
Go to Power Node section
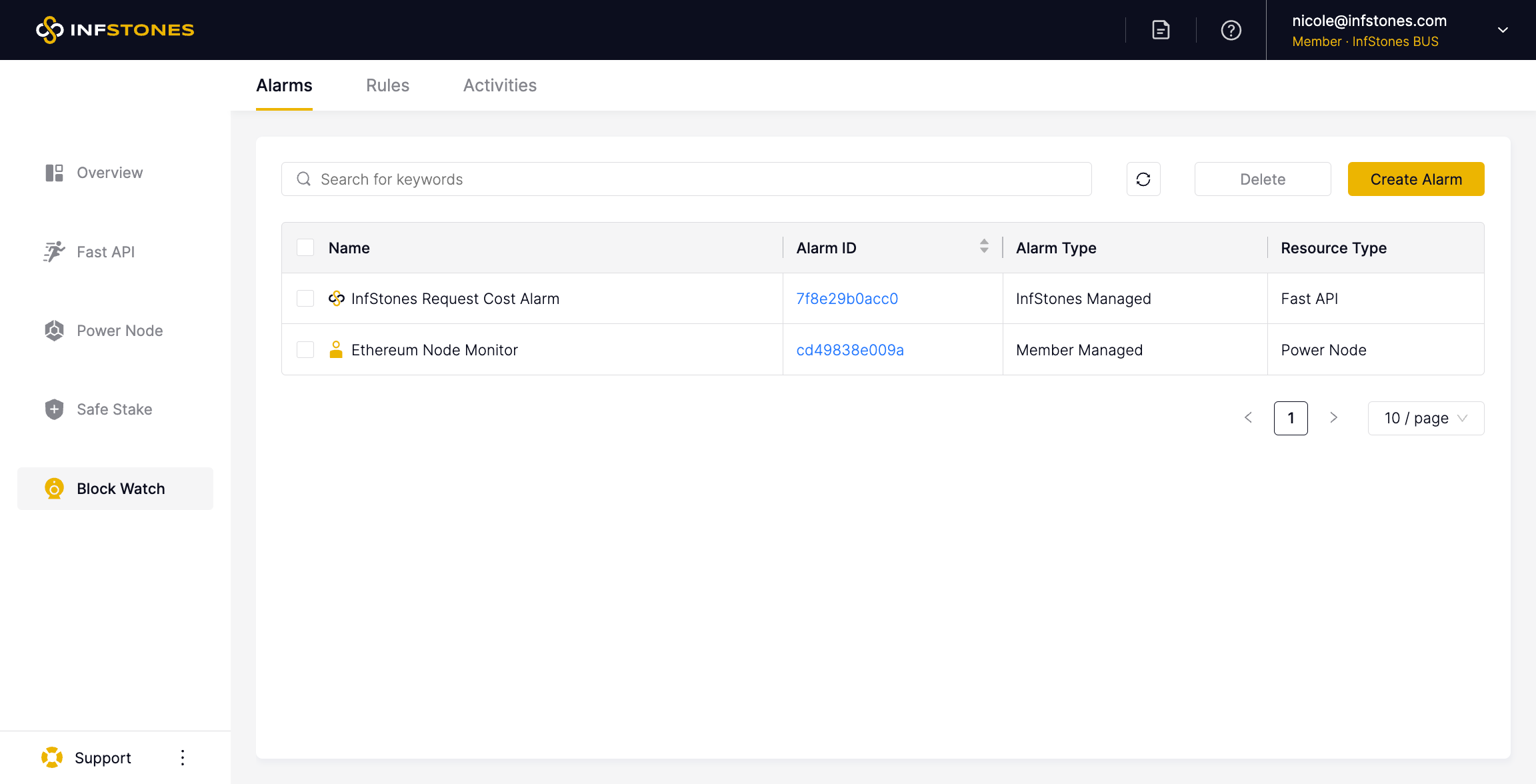click(119, 331)
